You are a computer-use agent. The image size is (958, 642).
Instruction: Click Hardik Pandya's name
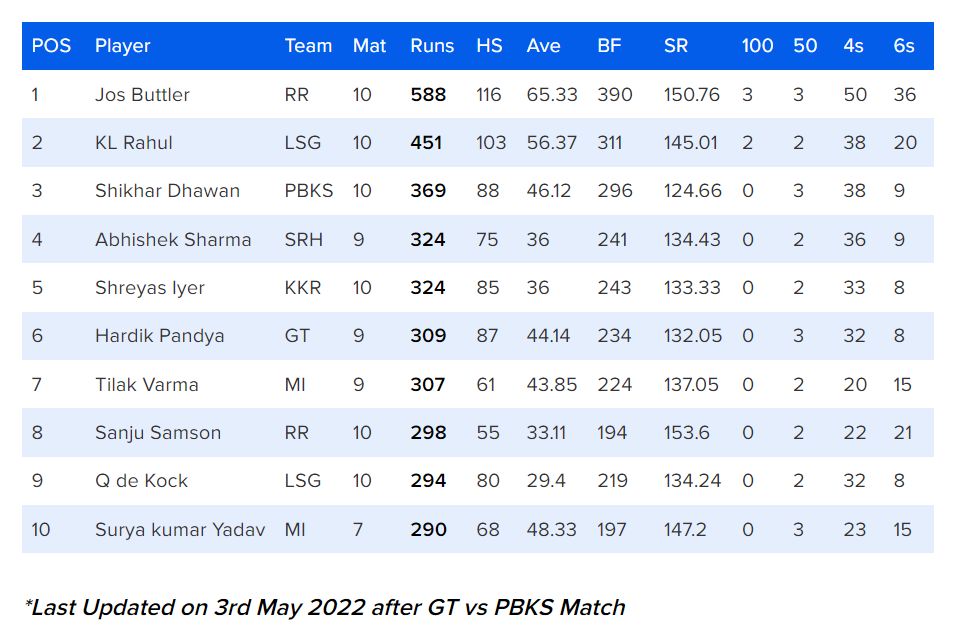pos(159,336)
